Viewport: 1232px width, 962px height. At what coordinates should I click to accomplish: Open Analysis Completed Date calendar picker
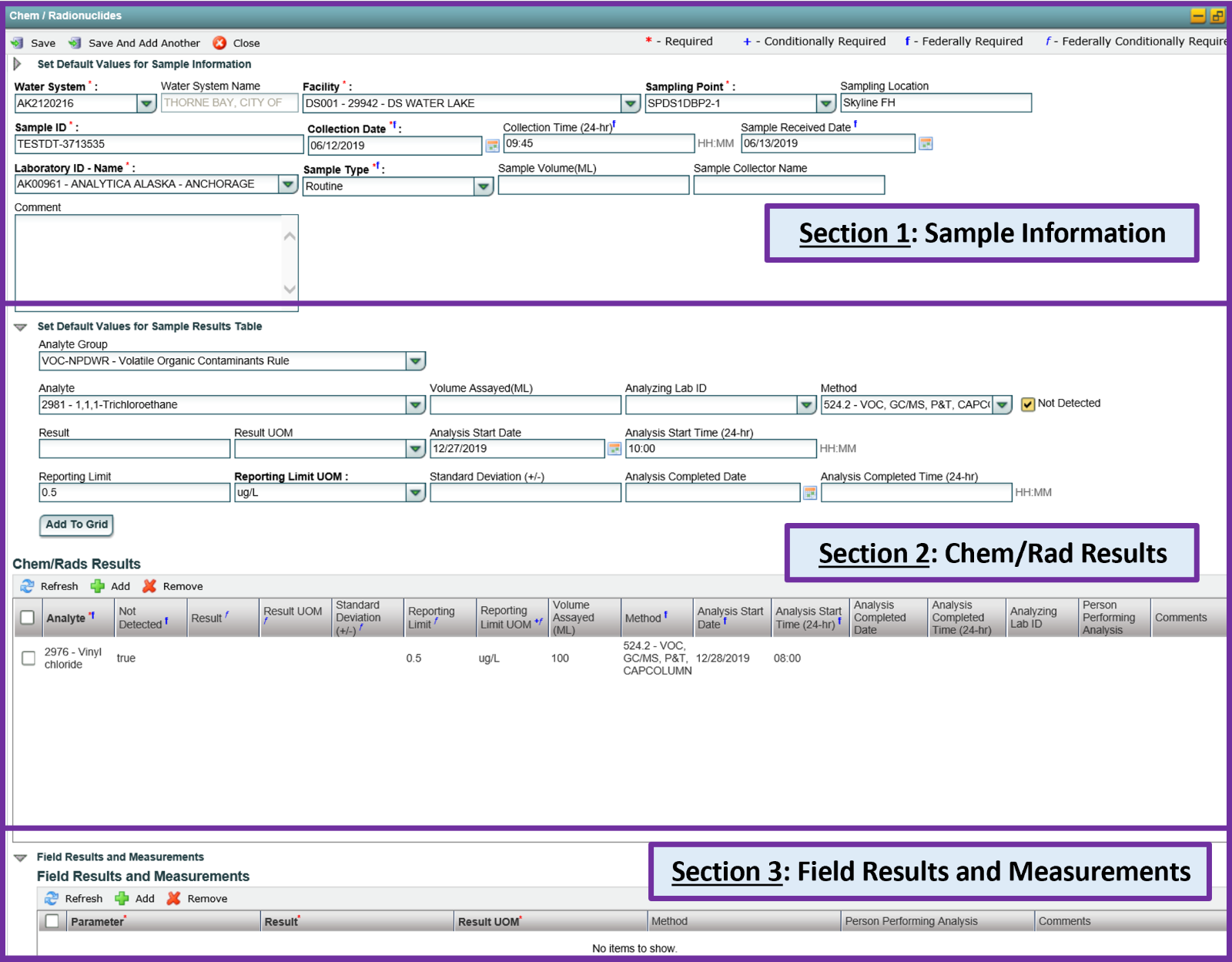pyautogui.click(x=809, y=493)
